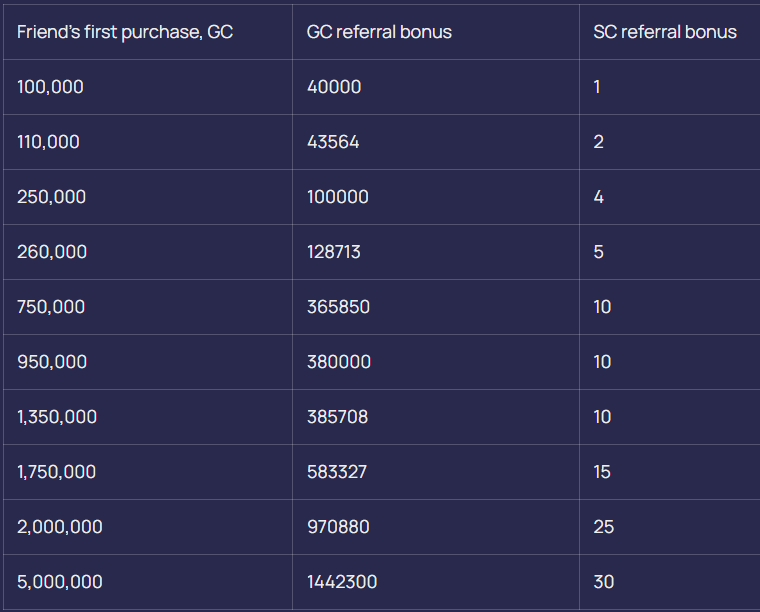Click the 365850 GC bonus cell
This screenshot has height=612, width=760.
(x=338, y=307)
